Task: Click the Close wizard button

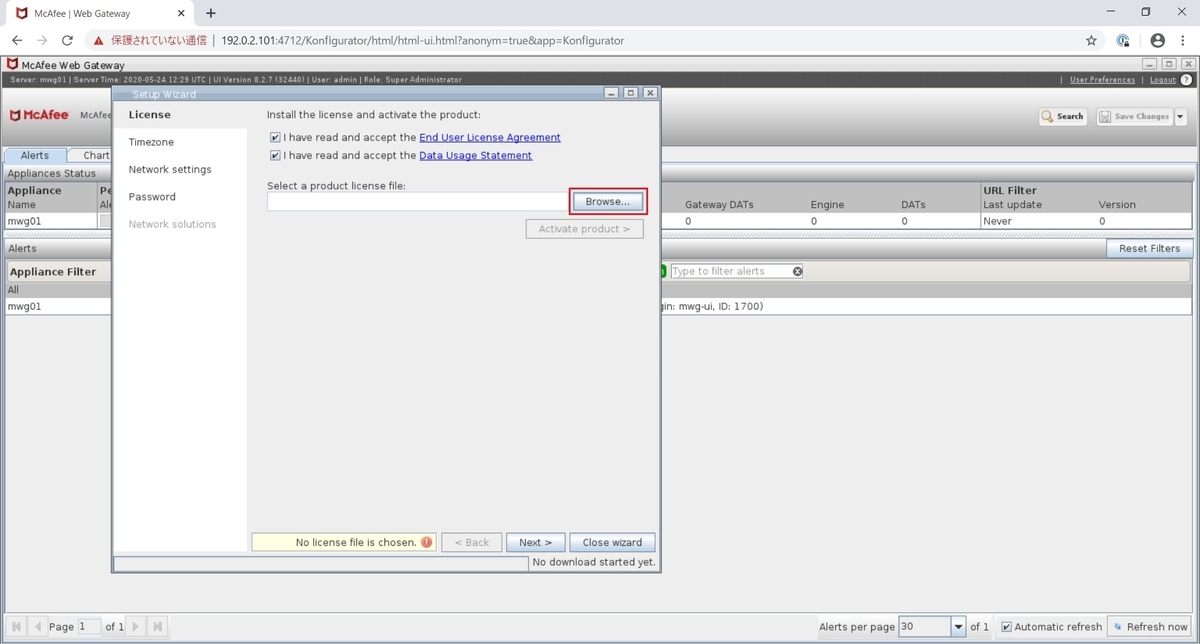Action: click(x=612, y=542)
